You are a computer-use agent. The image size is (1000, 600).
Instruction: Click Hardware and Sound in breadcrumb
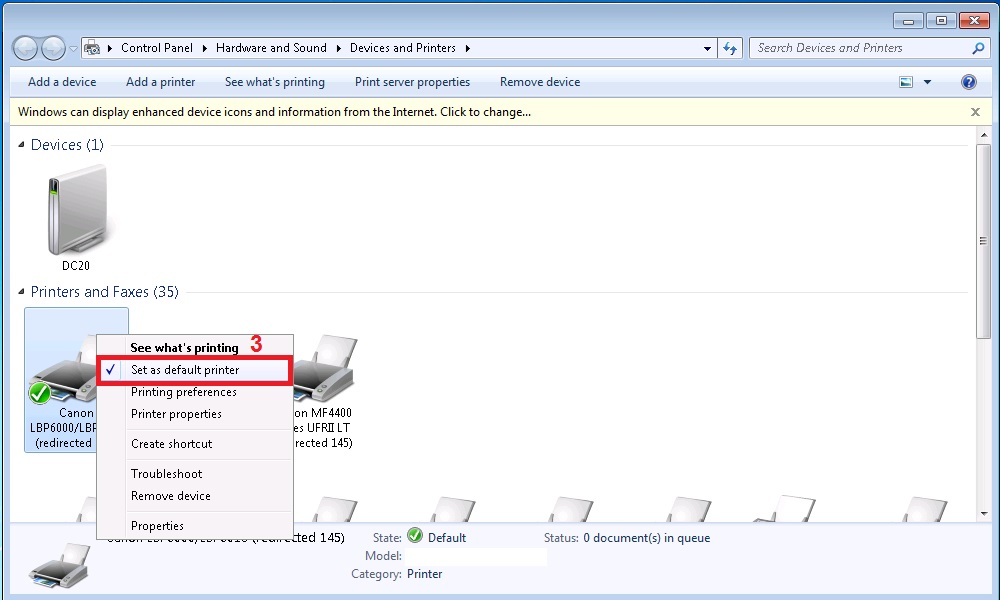(271, 48)
